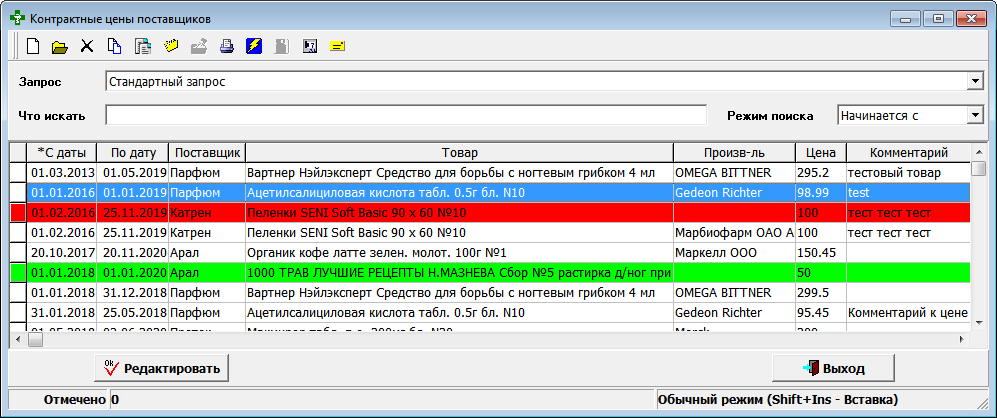Toggle the red marker cell of the Пеленки row

pyautogui.click(x=18, y=212)
